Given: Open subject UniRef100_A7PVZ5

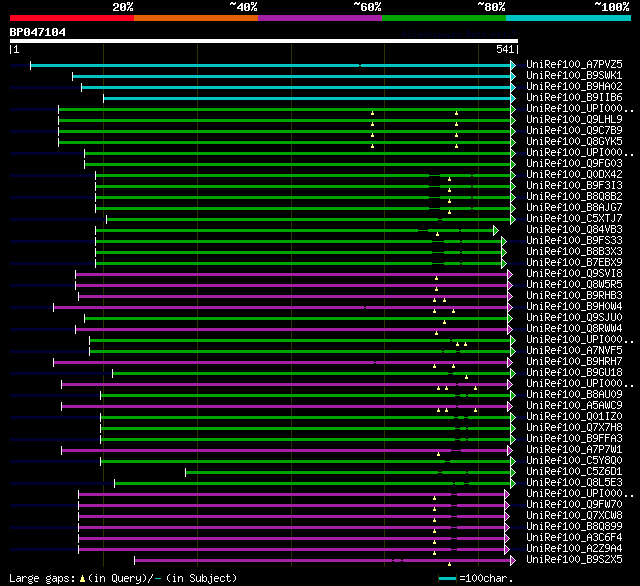Looking at the screenshot, I should point(574,64).
